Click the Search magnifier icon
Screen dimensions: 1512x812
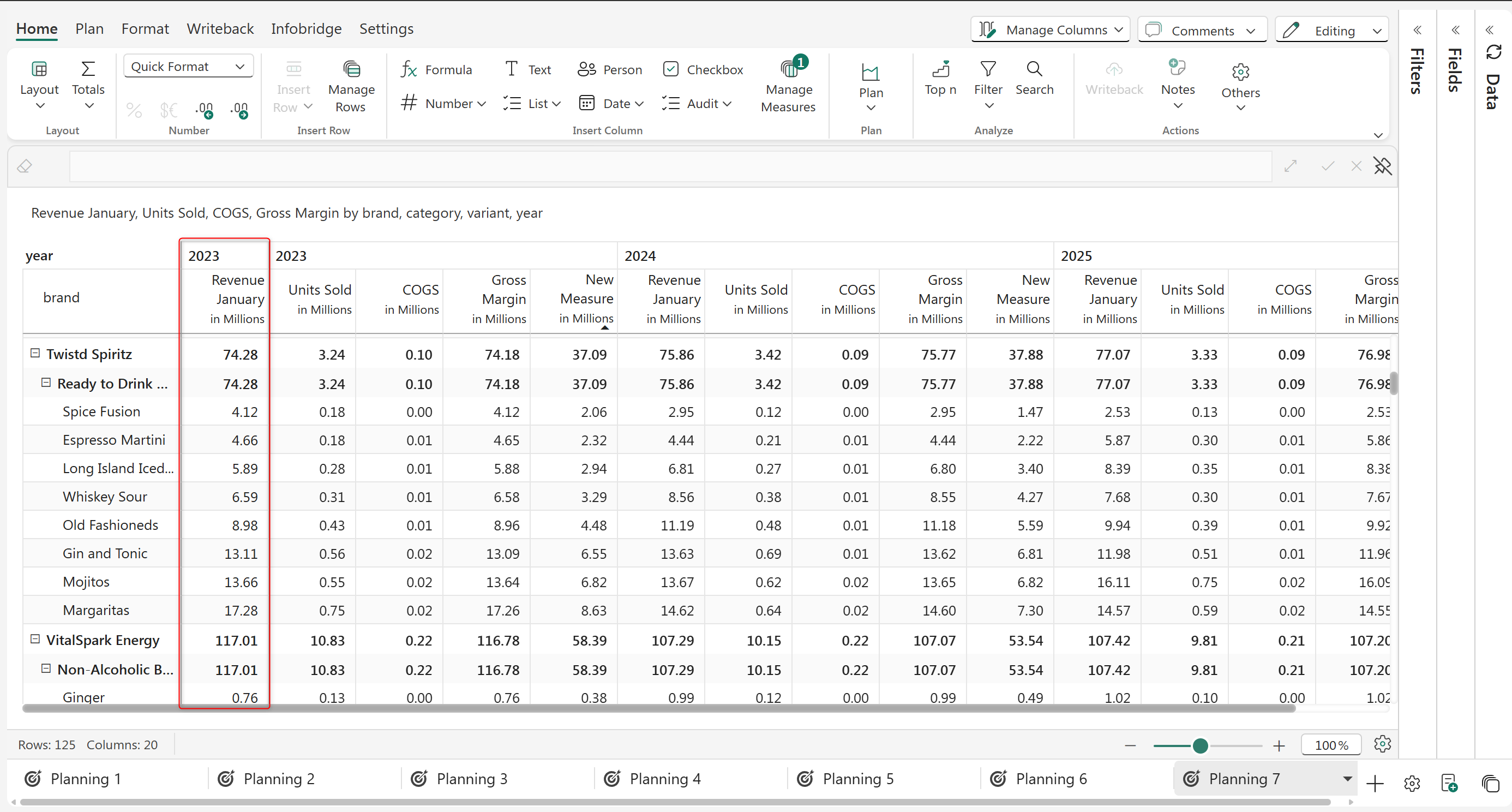(1034, 69)
